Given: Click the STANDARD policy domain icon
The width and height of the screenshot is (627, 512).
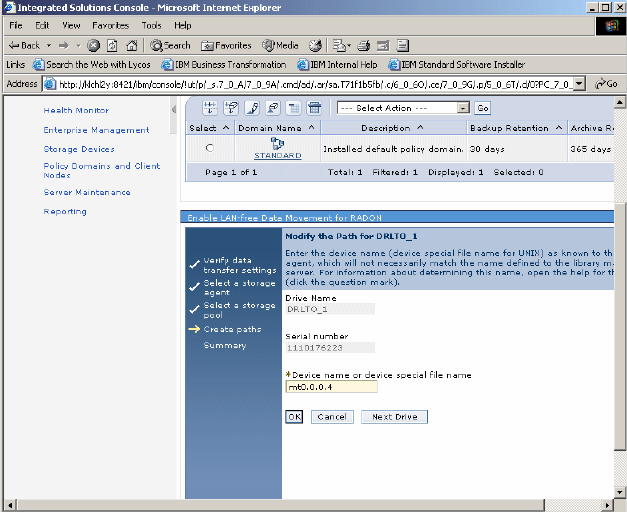Looking at the screenshot, I should click(x=277, y=143).
